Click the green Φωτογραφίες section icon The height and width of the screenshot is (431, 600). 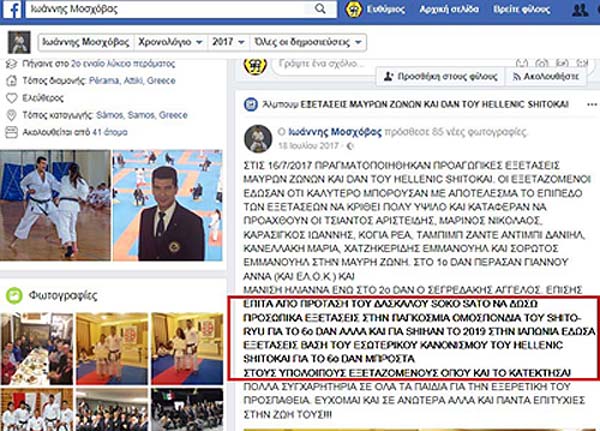click(x=14, y=294)
